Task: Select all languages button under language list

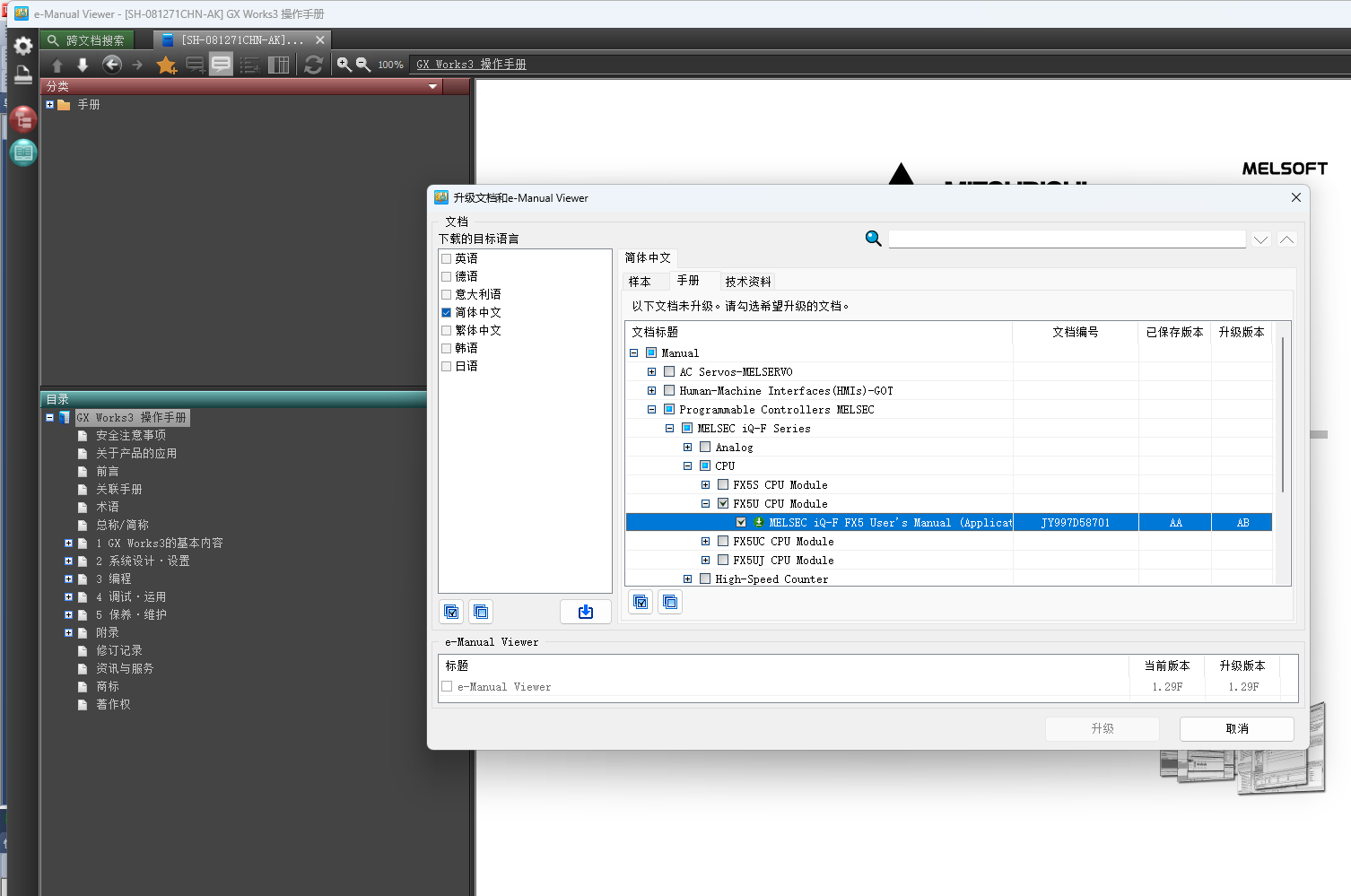Action: tap(452, 612)
